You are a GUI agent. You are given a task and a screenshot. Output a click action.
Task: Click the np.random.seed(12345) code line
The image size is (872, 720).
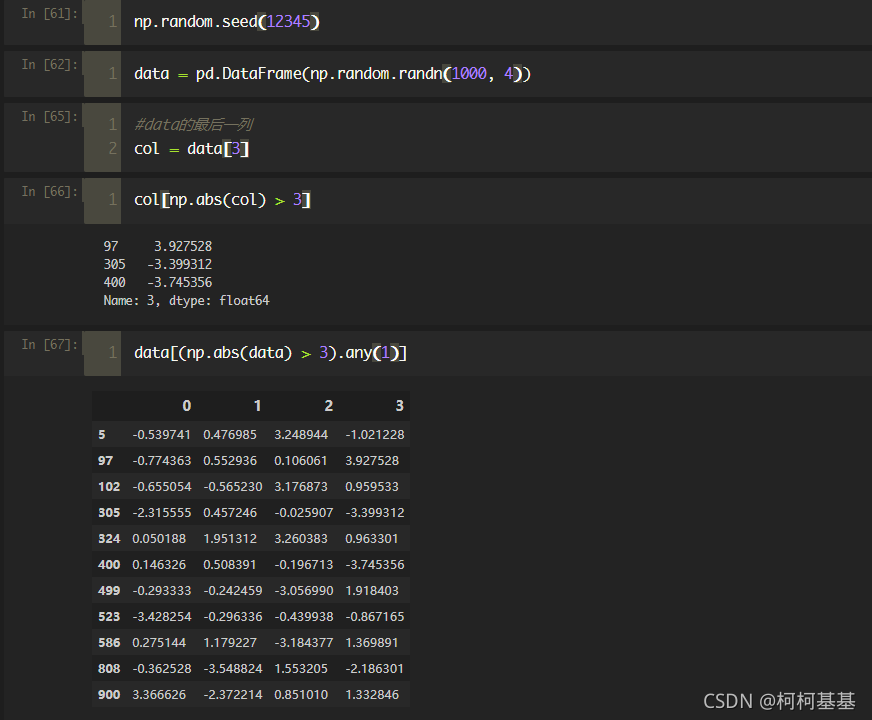[x=227, y=22]
